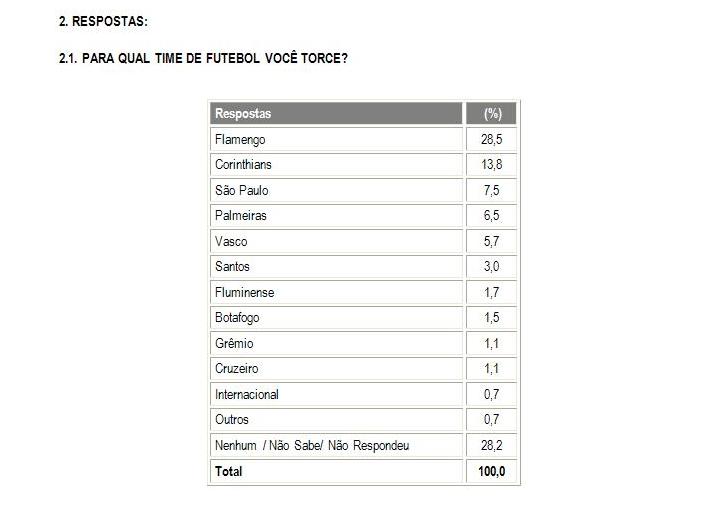Click the 100,0 total value cell
Viewport: 718px width, 517px height.
[x=491, y=471]
